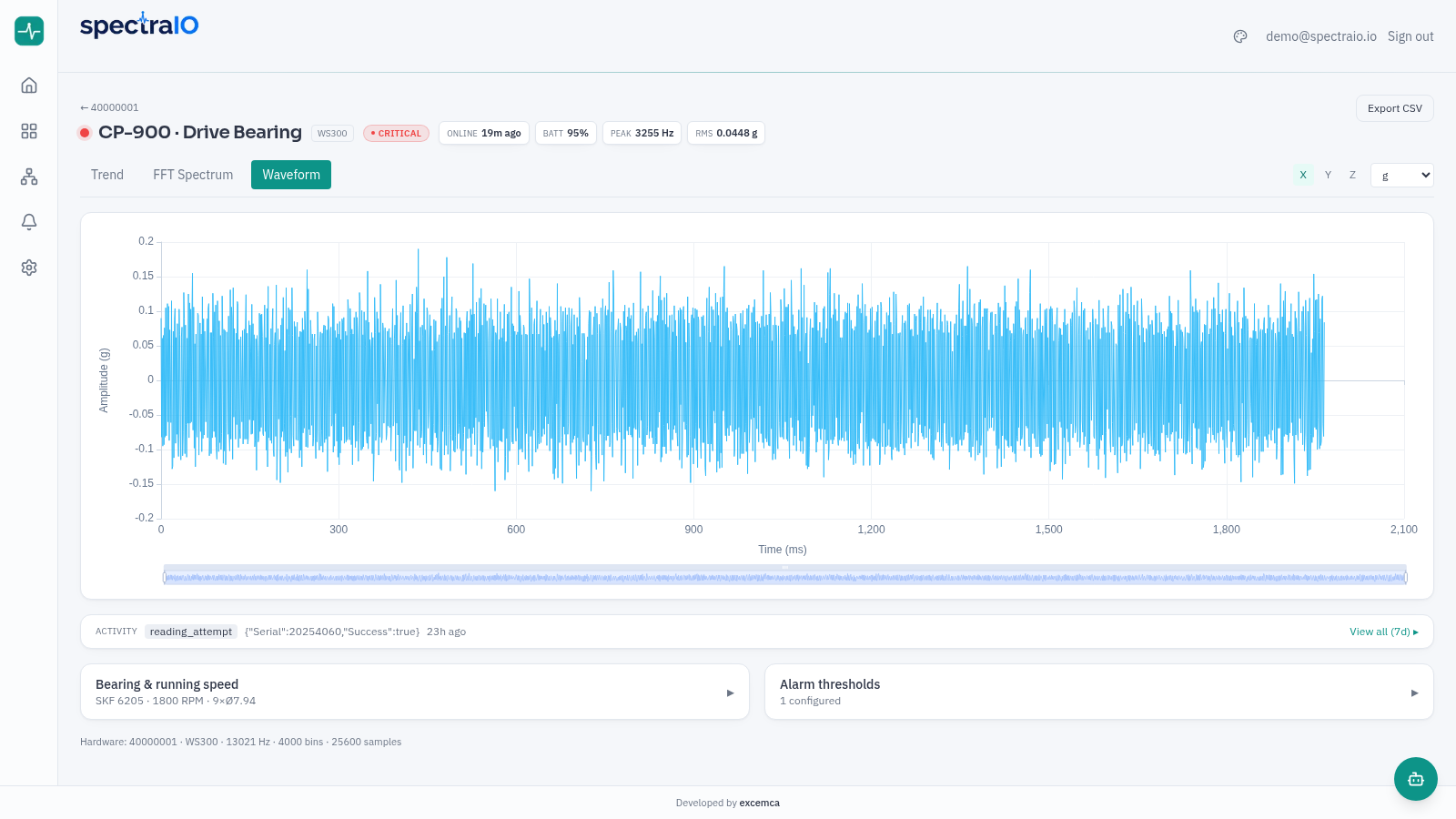Open the asset hierarchy sidebar icon

[29, 177]
